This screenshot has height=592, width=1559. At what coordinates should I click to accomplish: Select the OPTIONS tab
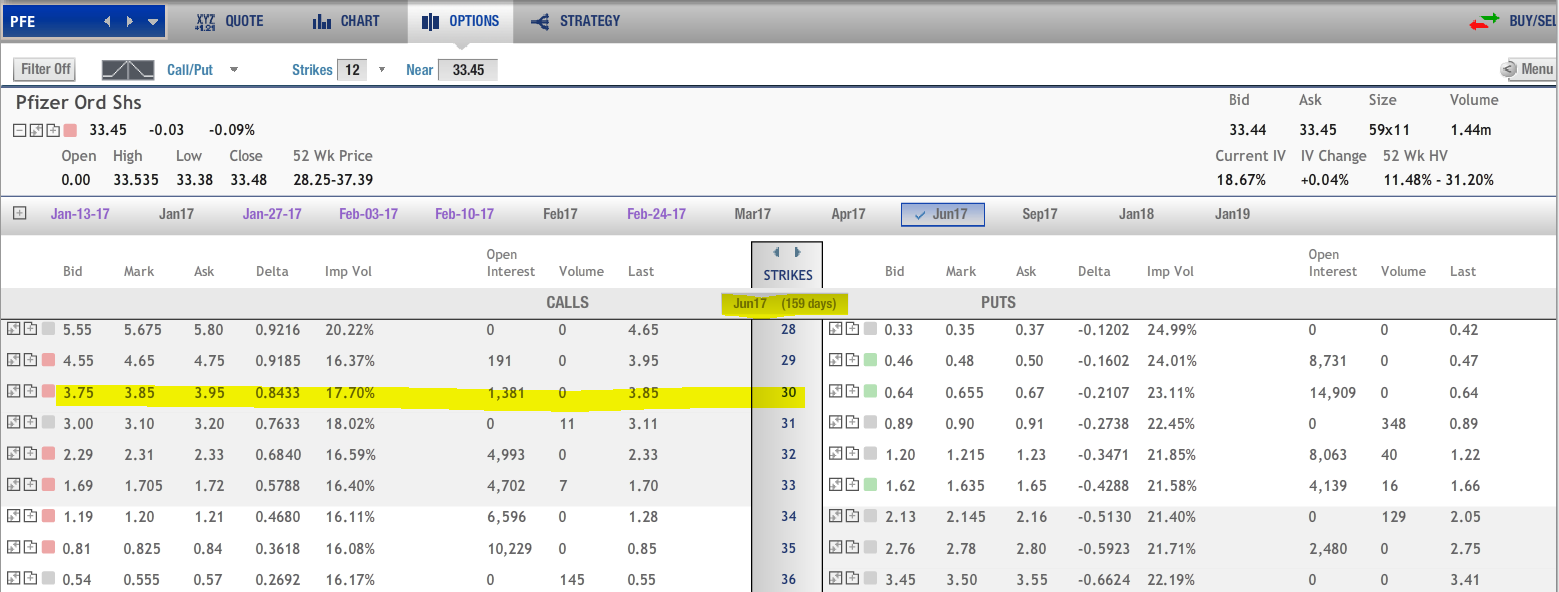(x=460, y=21)
